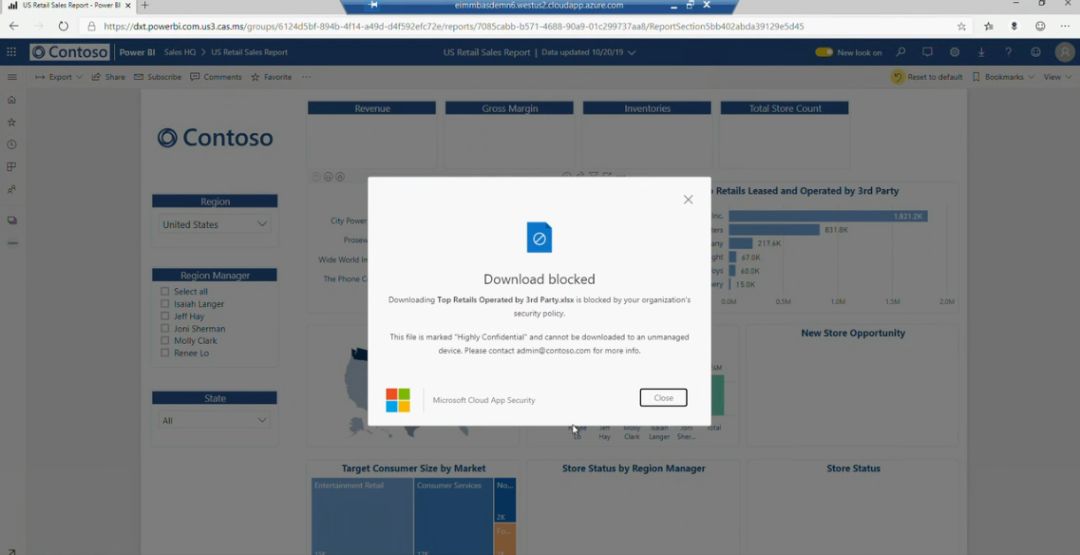Close the US Retail Sales Report tab

tap(128, 6)
